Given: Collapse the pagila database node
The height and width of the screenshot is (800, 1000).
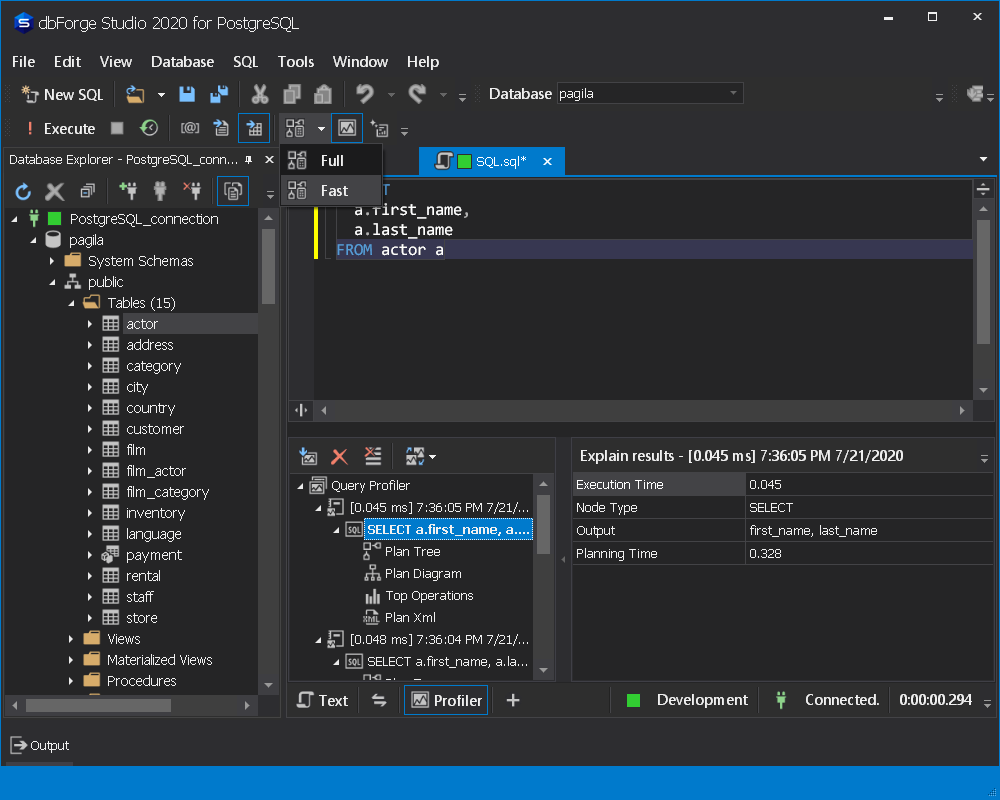Looking at the screenshot, I should coord(34,240).
